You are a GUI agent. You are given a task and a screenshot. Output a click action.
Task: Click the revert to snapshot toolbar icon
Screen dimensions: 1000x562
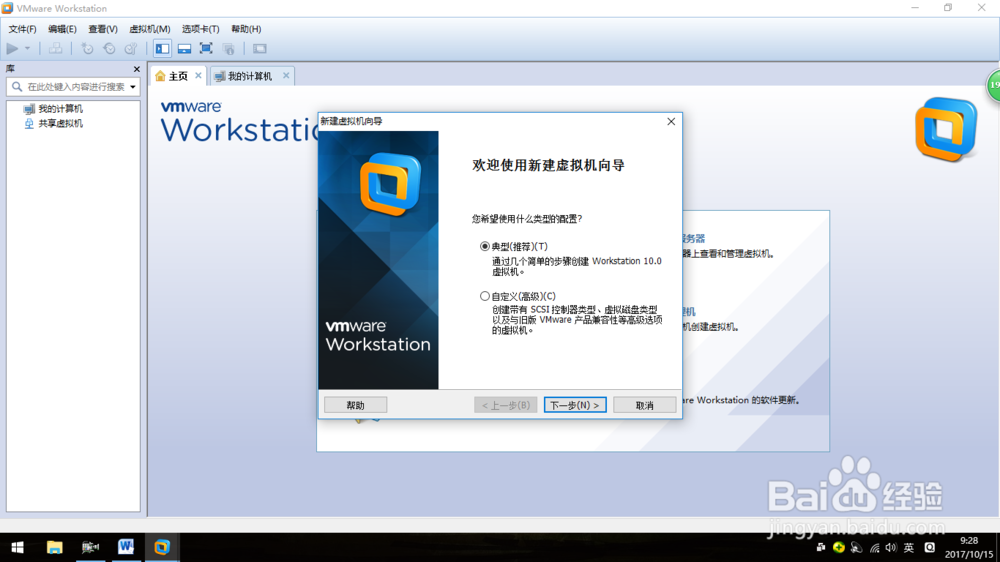pos(109,48)
